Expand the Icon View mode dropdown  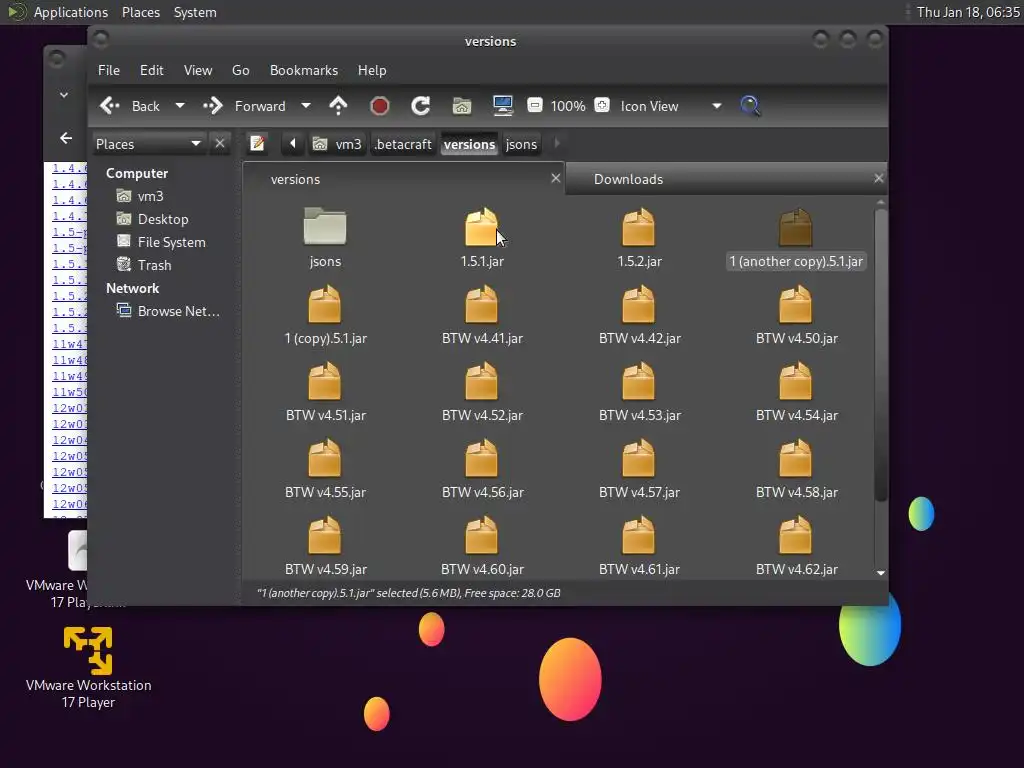pos(716,106)
